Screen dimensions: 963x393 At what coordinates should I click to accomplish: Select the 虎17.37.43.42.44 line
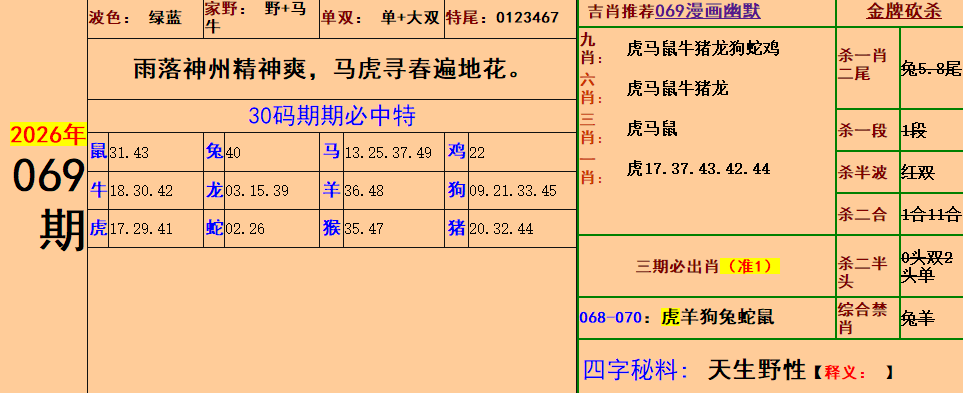(698, 168)
